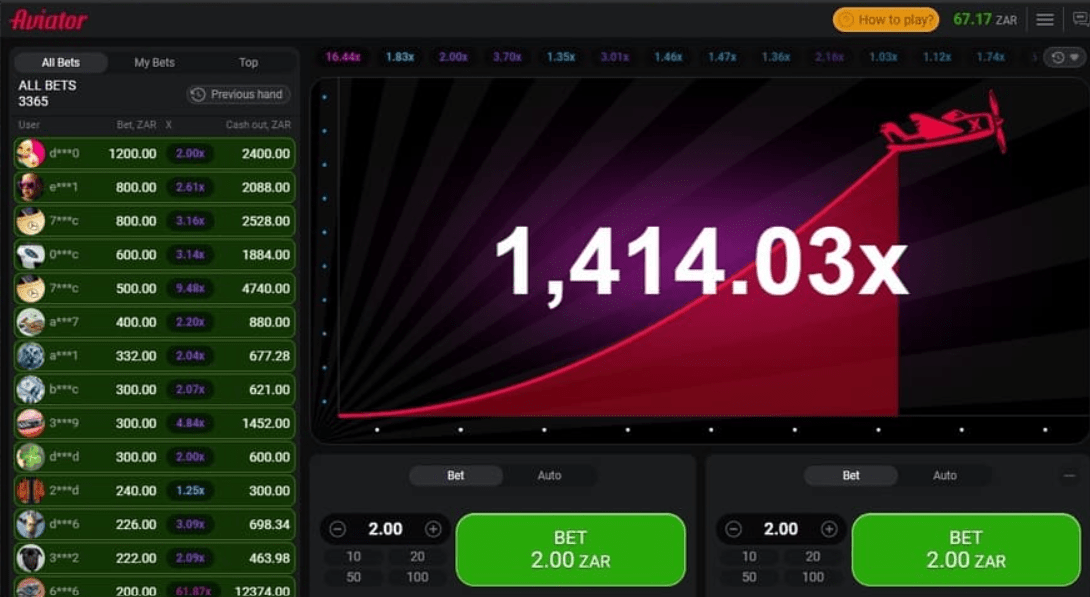The image size is (1090, 597).
Task: Switch right bet panel to Auto mode
Action: point(944,476)
